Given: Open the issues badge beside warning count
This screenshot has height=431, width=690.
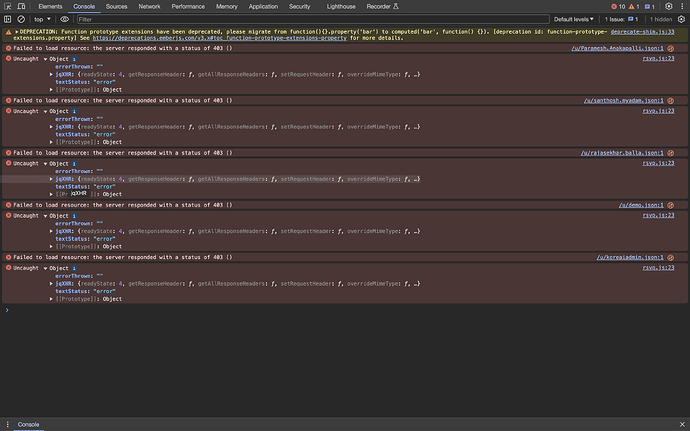Looking at the screenshot, I should pos(650,7).
